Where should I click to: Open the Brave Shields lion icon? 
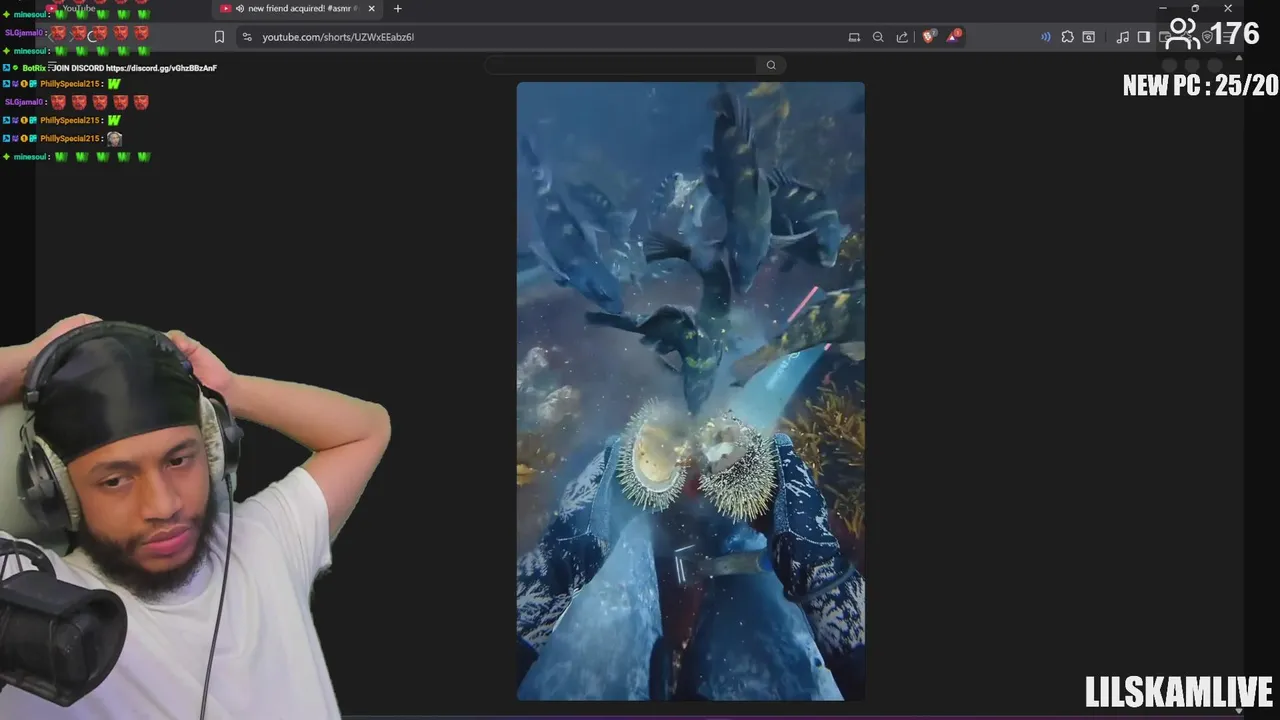pyautogui.click(x=928, y=37)
